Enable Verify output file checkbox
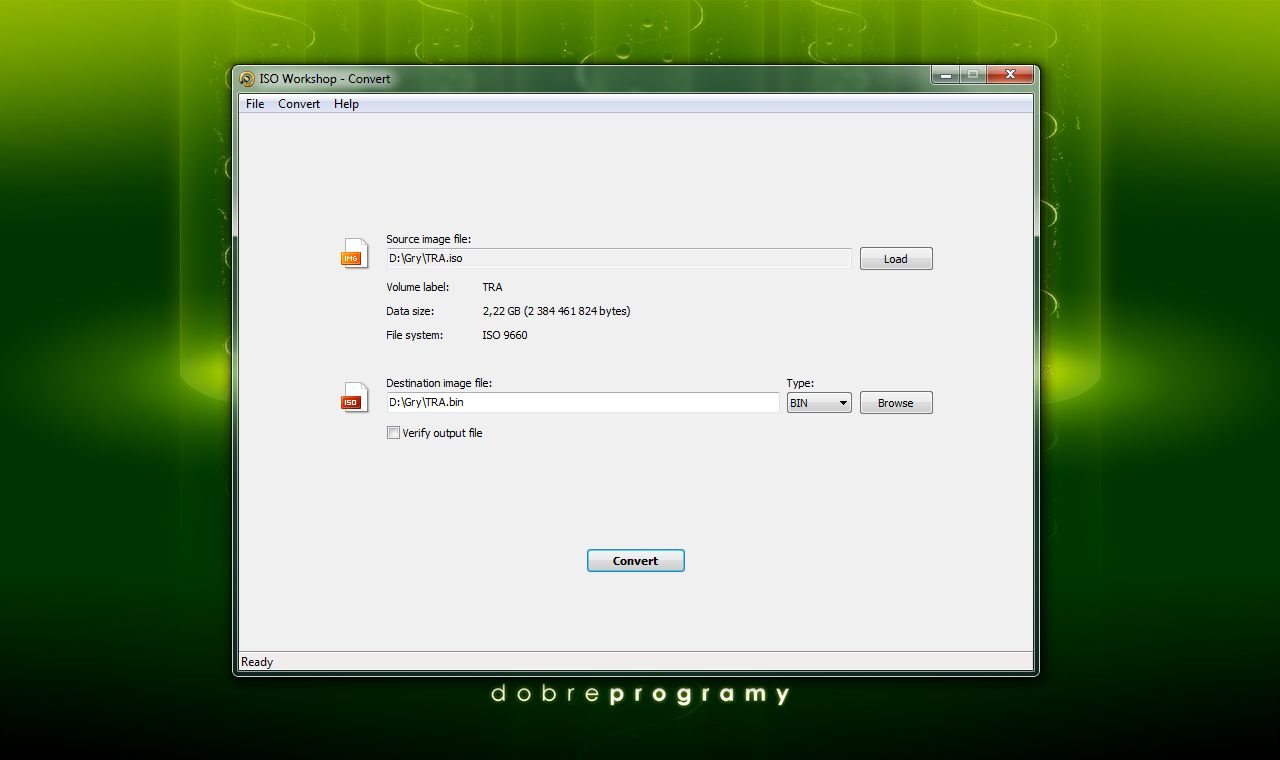This screenshot has height=760, width=1280. point(394,433)
